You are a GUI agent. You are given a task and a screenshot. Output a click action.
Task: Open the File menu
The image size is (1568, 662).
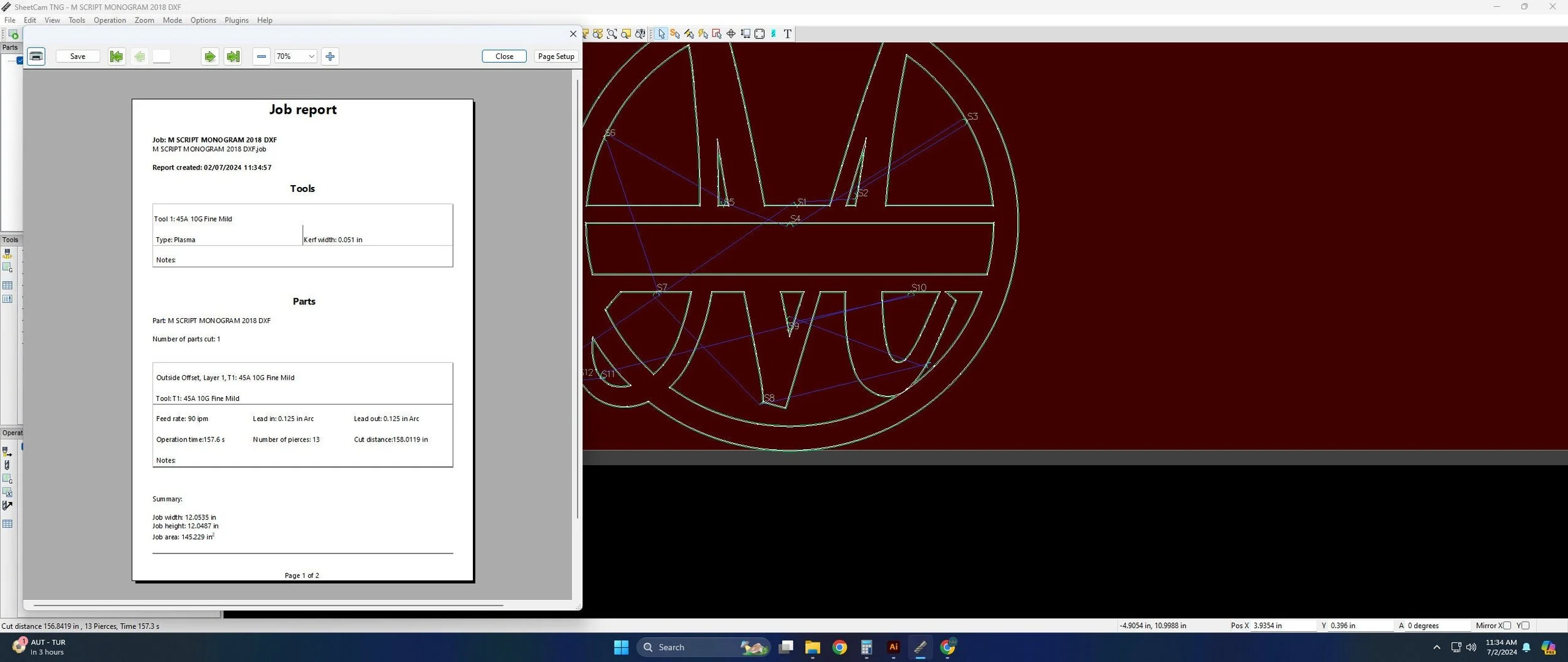[10, 20]
